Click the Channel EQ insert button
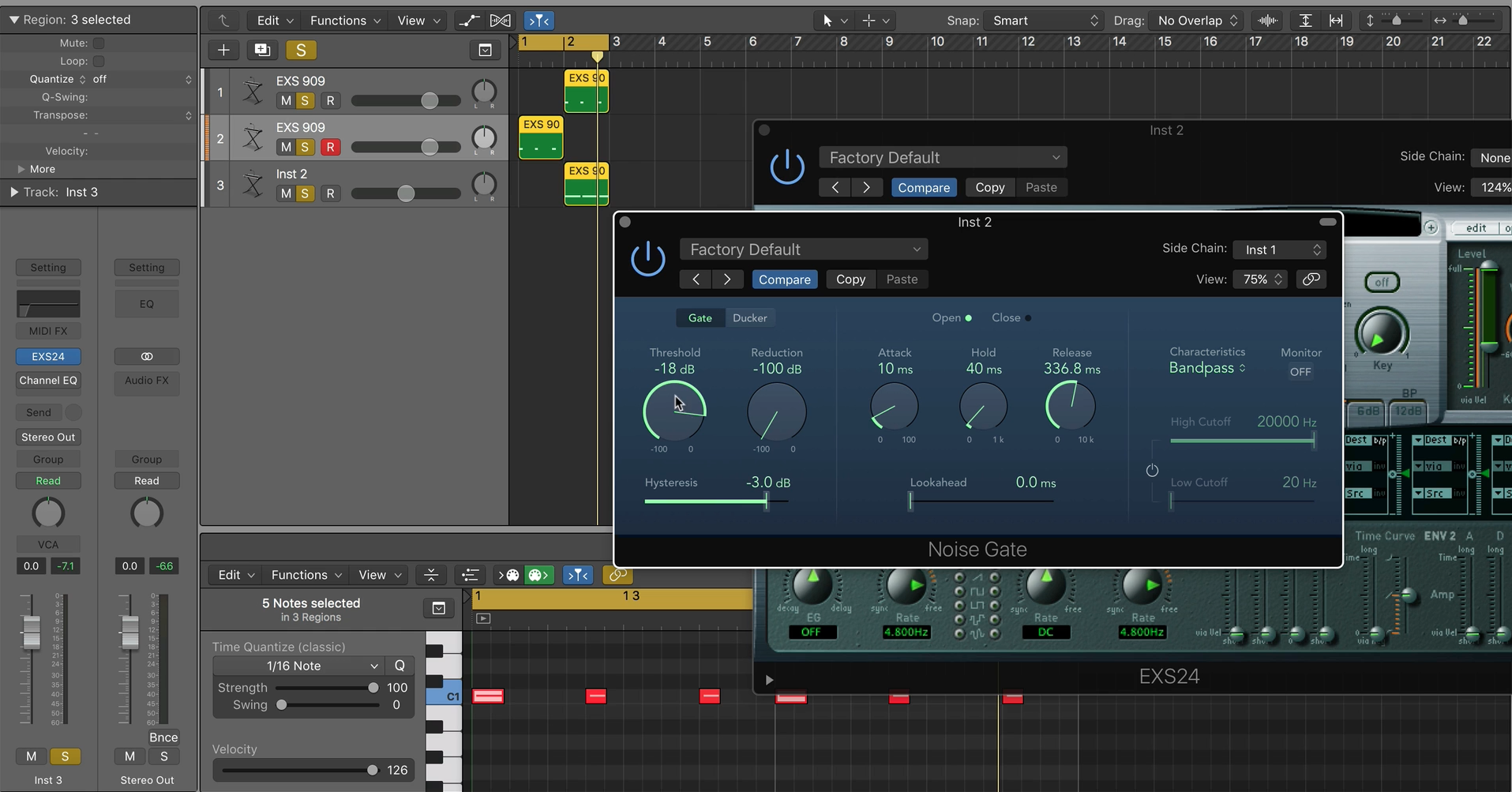 tap(48, 380)
